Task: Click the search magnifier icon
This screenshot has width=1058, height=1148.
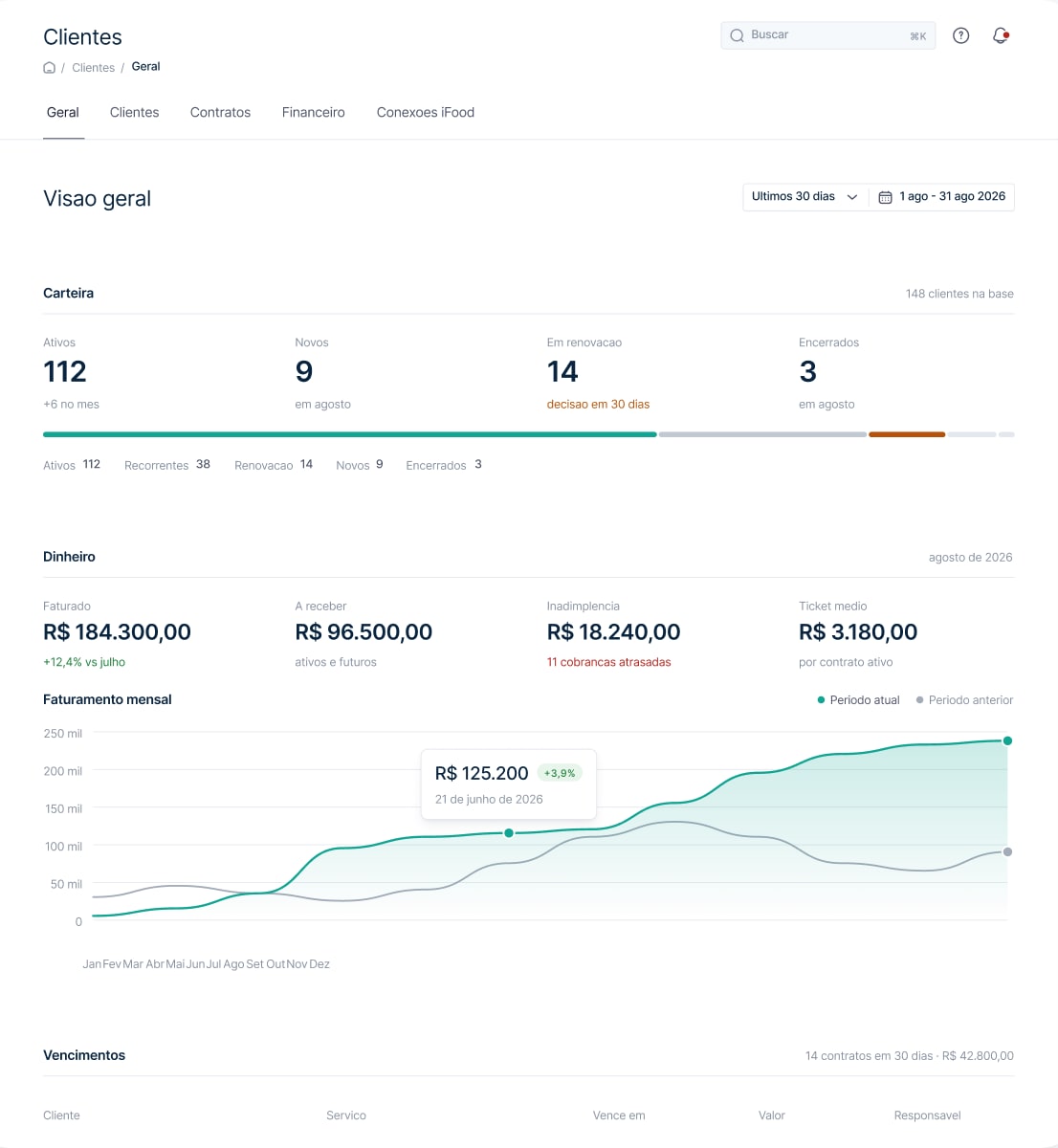Action: pos(737,35)
